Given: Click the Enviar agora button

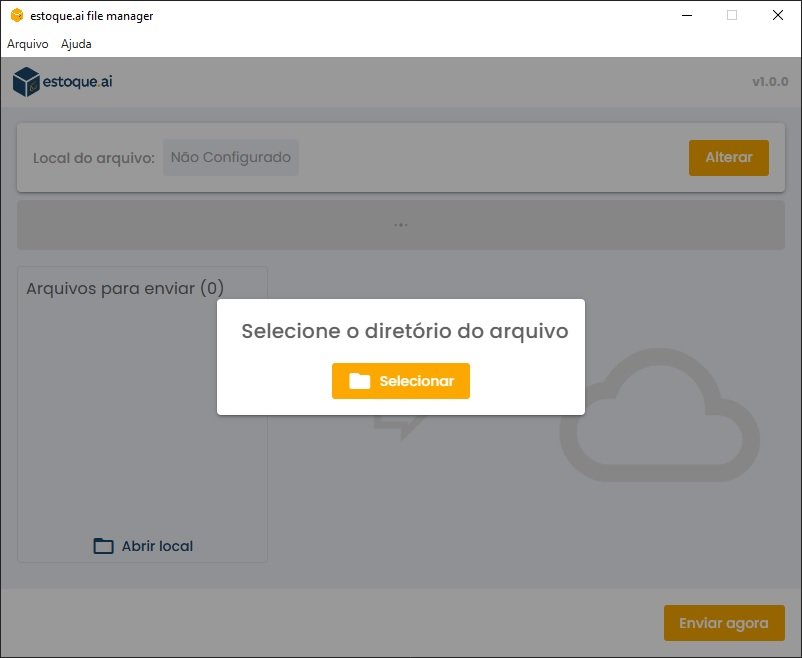Looking at the screenshot, I should click(x=724, y=623).
